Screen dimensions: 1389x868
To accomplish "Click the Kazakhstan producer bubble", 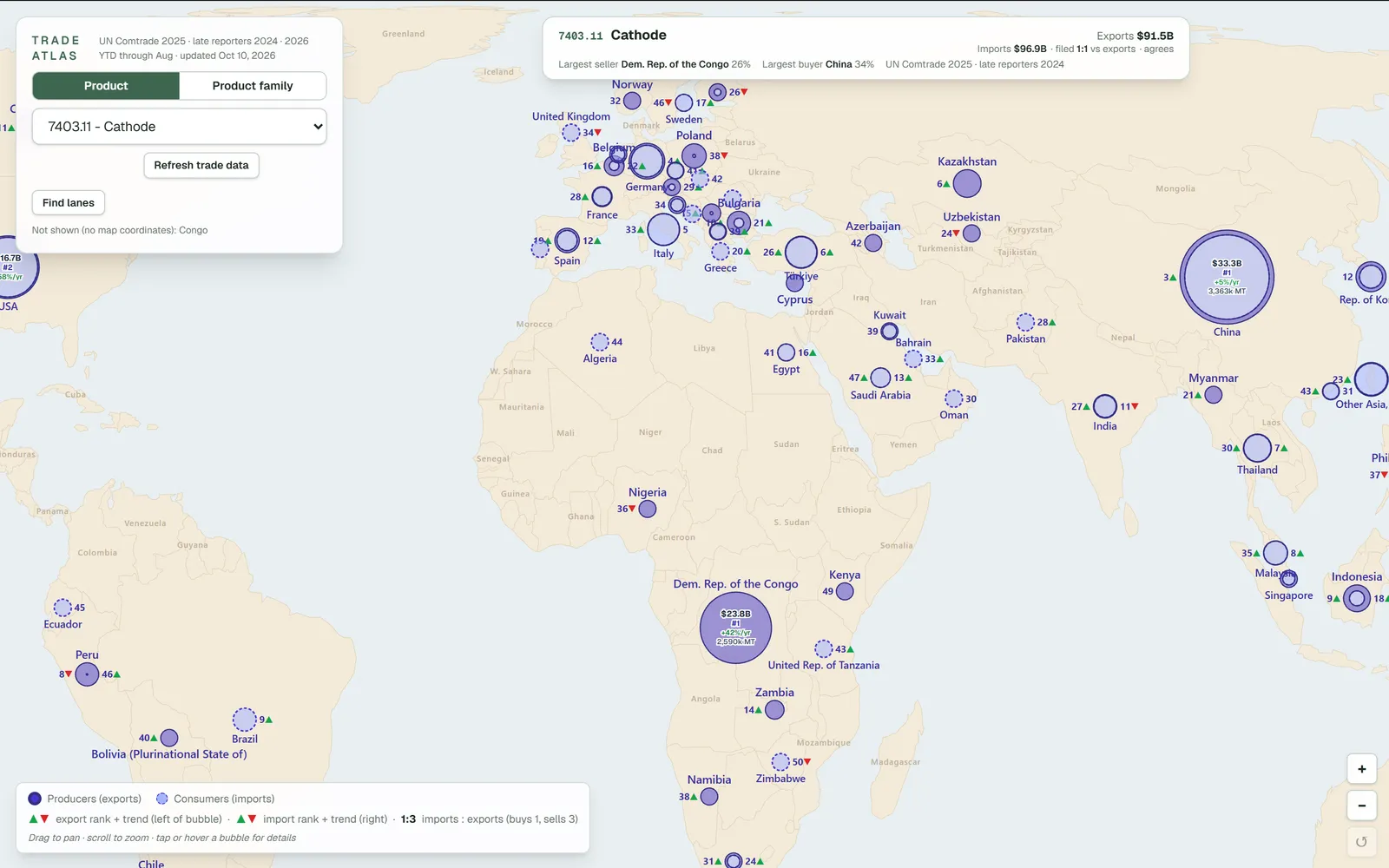I will 967,184.
